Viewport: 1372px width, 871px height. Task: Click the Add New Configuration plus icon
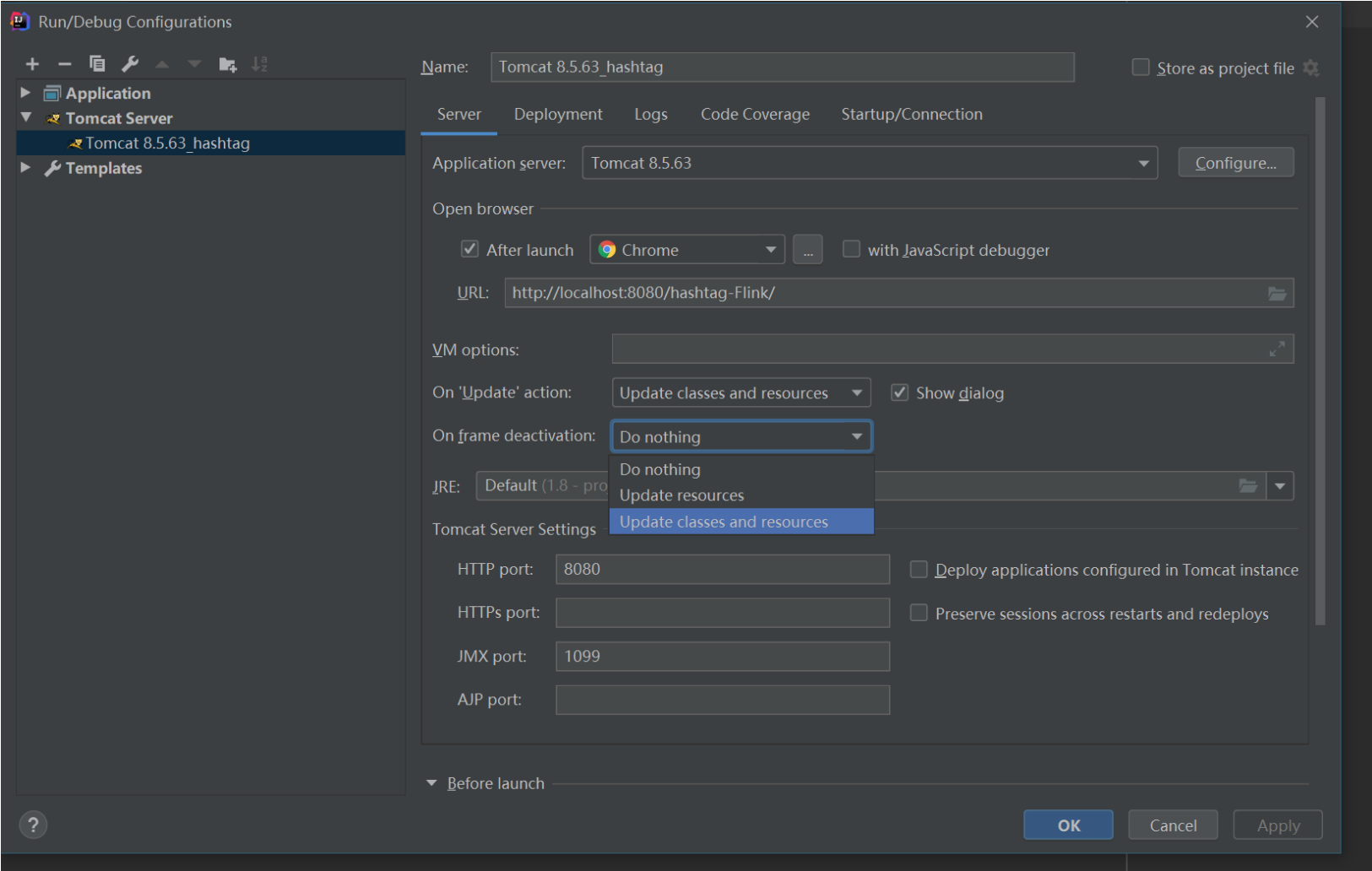[x=32, y=64]
